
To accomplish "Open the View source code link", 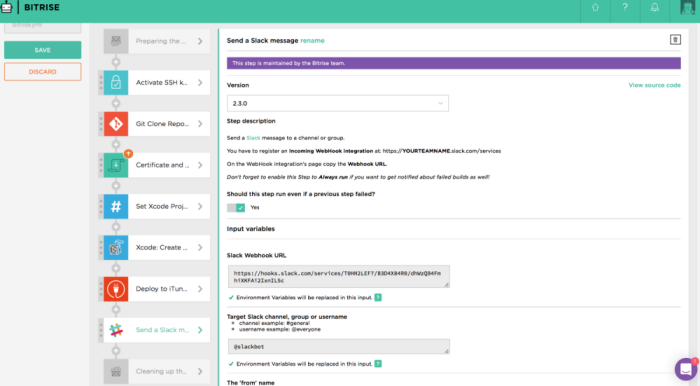I will point(654,85).
